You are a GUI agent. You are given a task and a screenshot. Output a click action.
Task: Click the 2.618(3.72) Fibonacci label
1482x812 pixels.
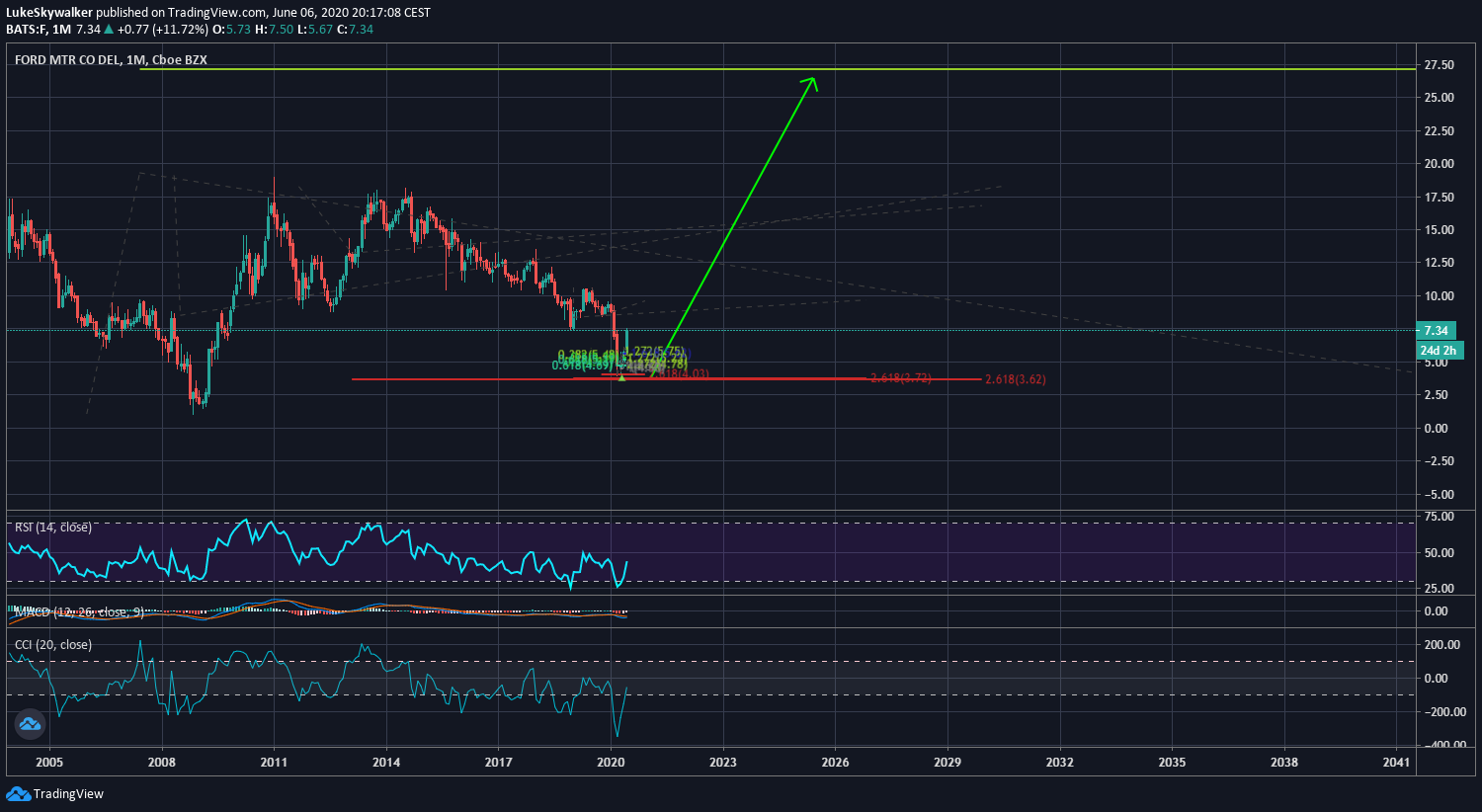point(901,378)
